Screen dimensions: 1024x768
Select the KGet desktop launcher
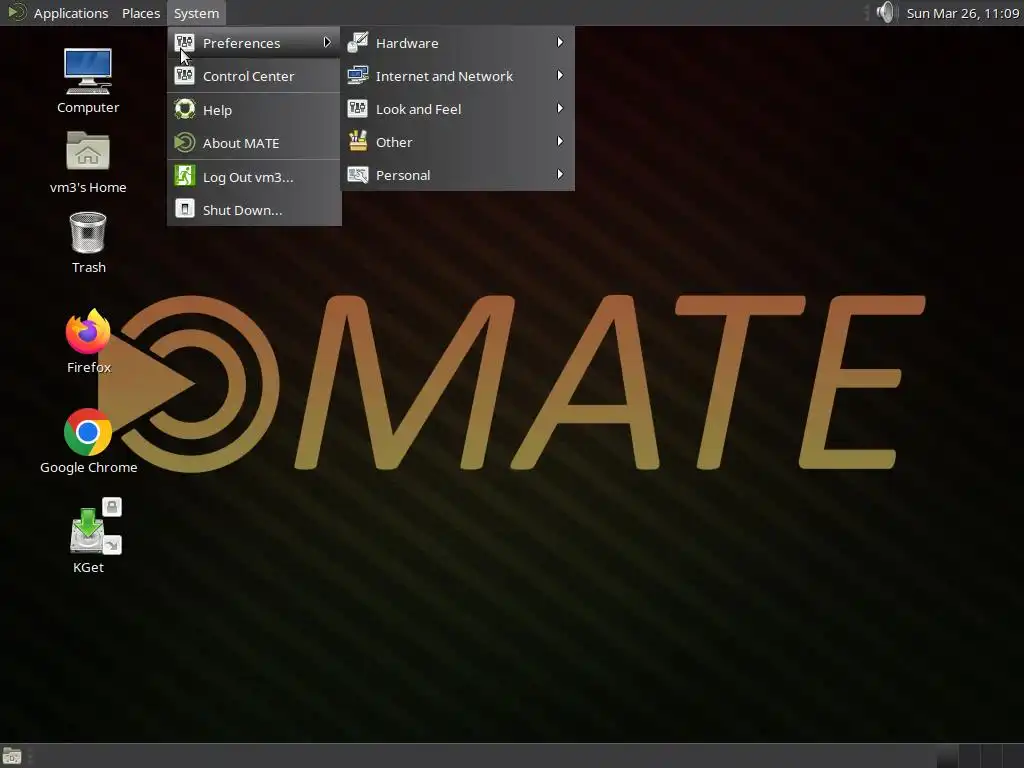click(95, 526)
